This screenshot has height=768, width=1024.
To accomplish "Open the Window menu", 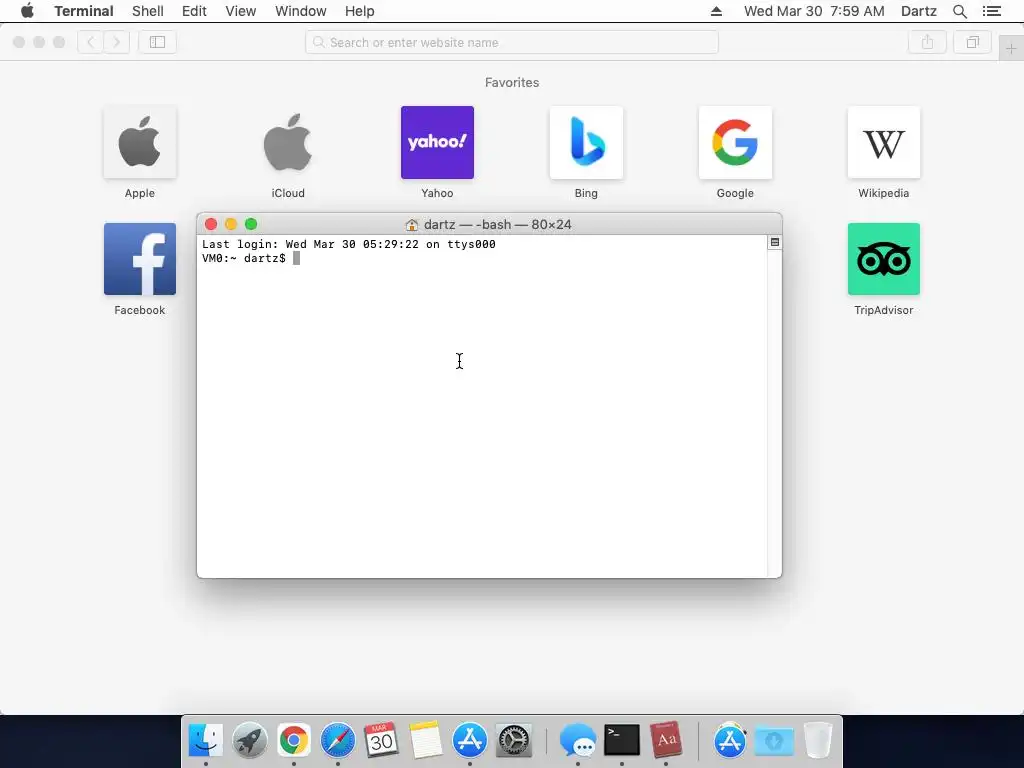I will 300,11.
